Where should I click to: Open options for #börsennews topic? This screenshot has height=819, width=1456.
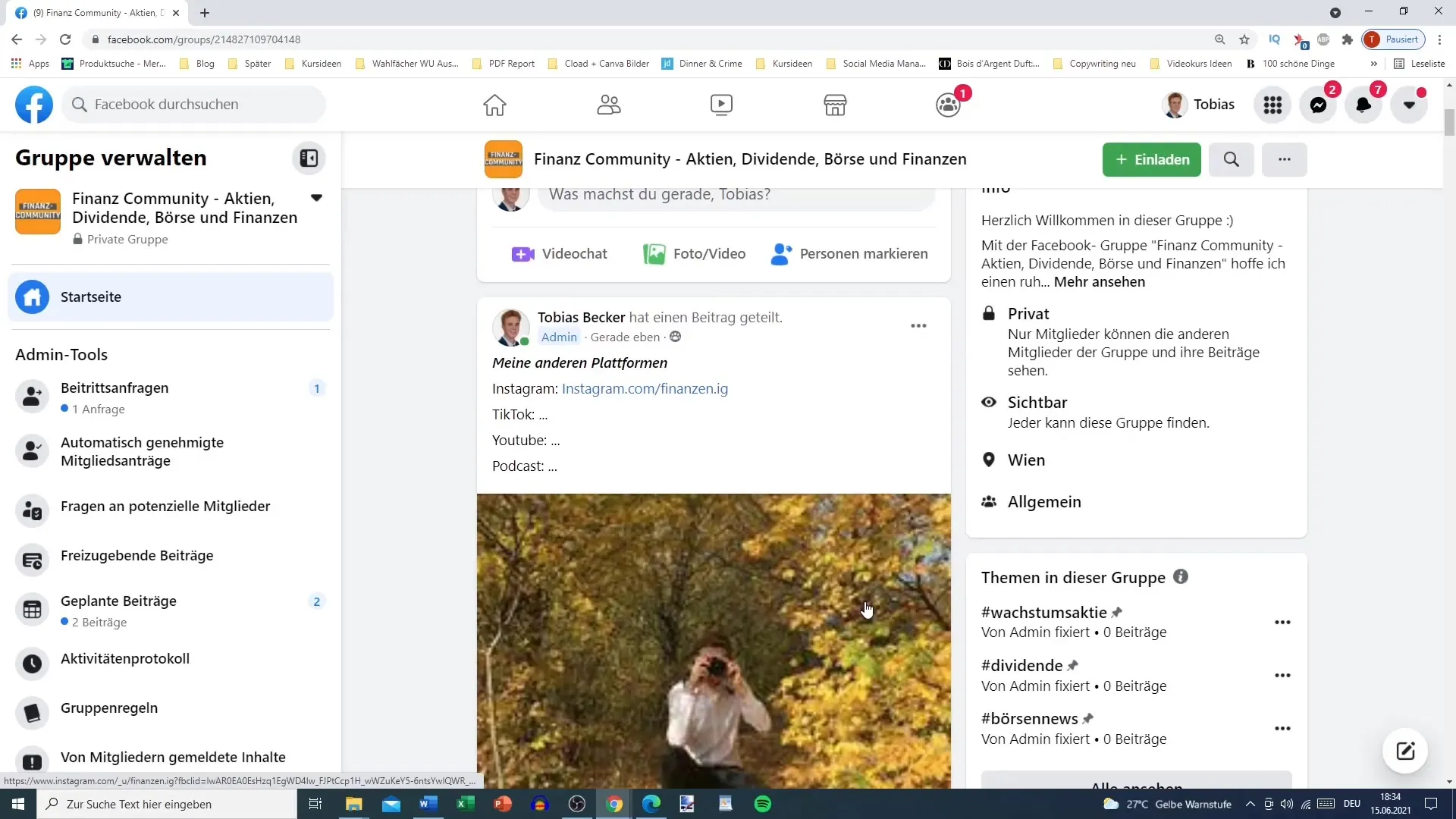point(1282,729)
